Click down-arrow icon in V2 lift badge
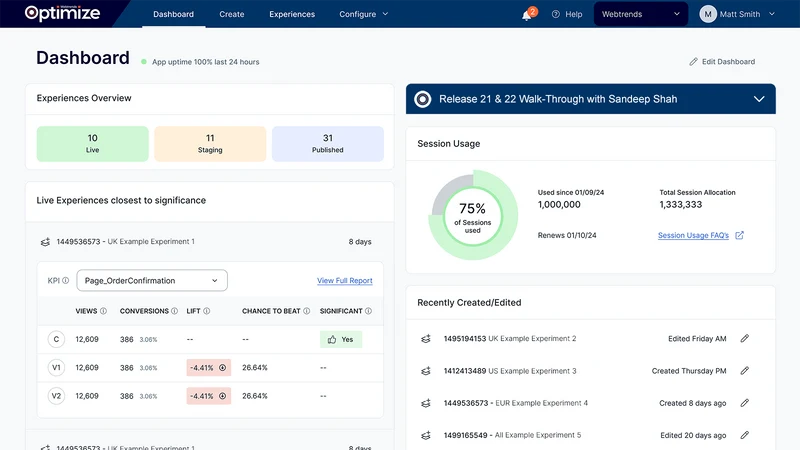Screen dimensions: 800x450 pyautogui.click(x=222, y=396)
